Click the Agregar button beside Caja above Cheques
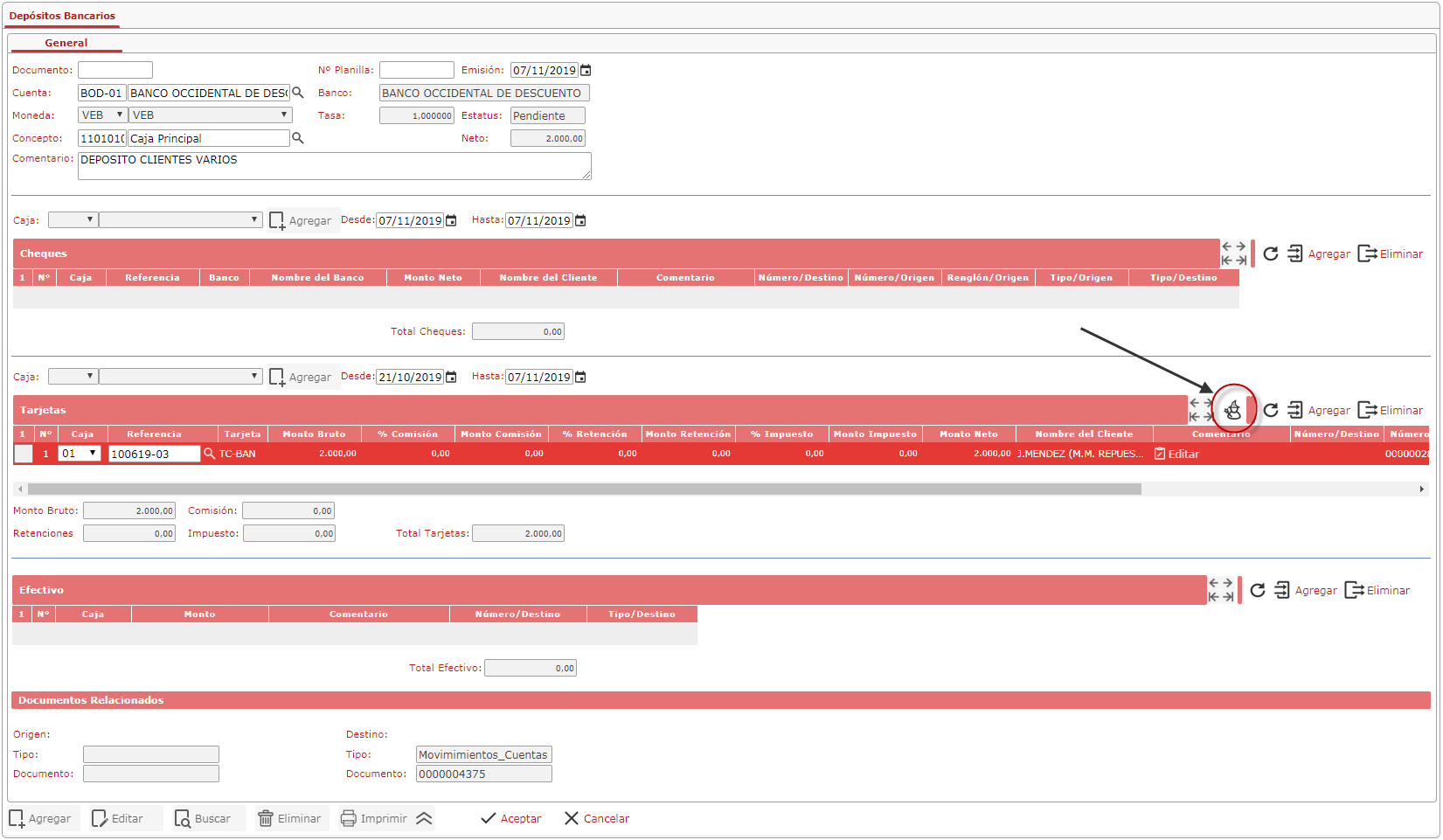The image size is (1443, 840). (302, 220)
